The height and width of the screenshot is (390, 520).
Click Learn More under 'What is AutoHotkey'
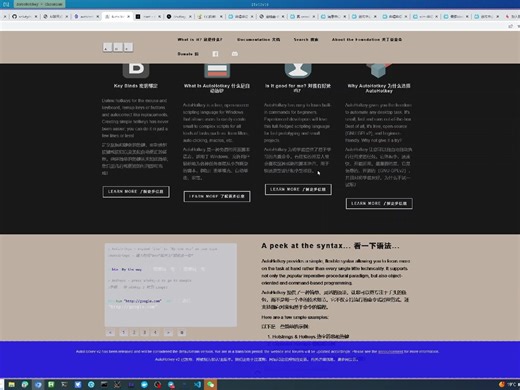[217, 196]
